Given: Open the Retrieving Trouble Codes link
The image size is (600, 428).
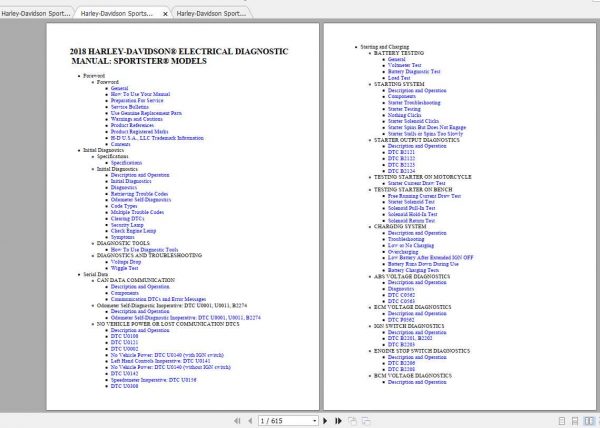Looking at the screenshot, I should click(139, 194).
